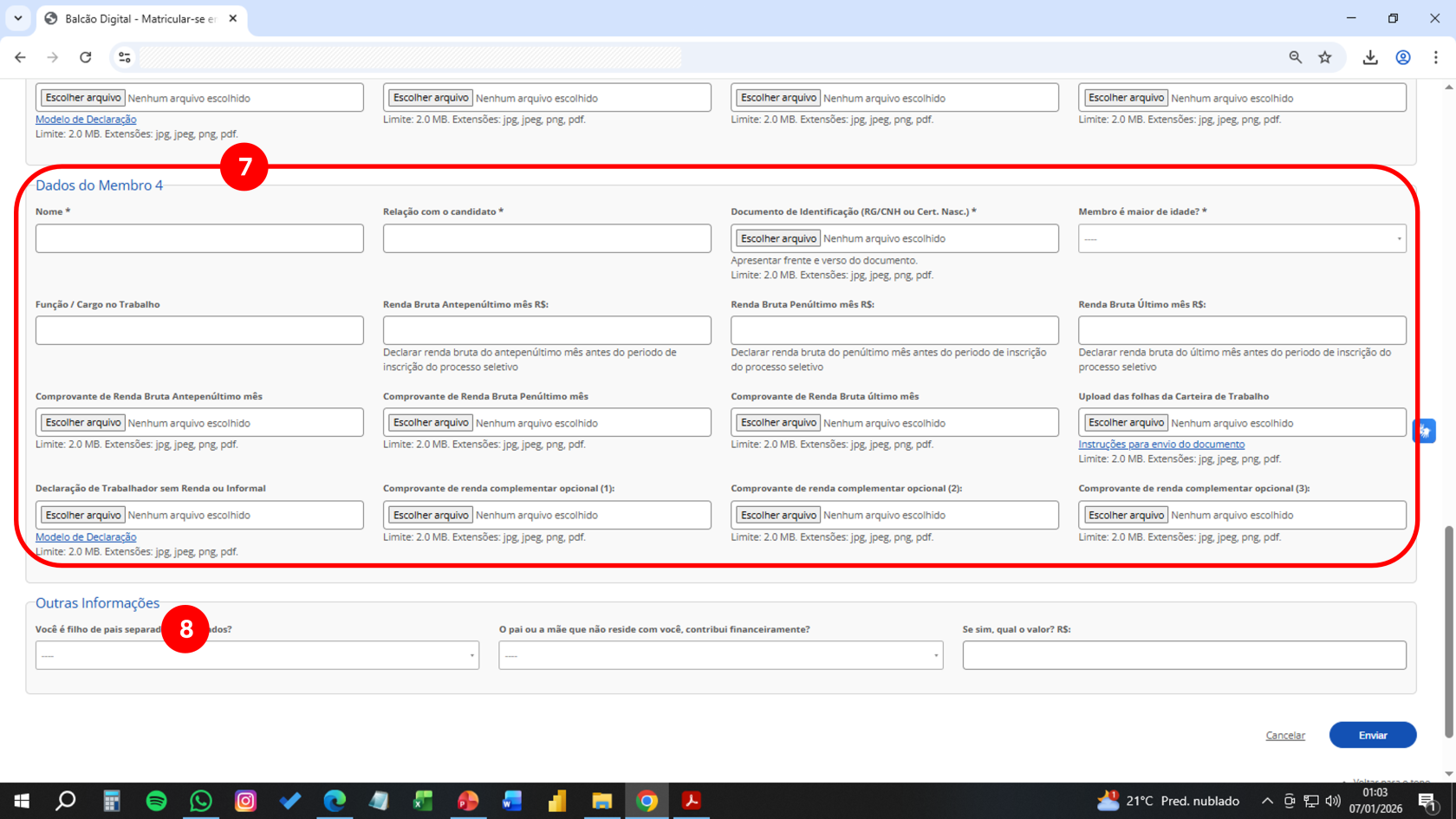Reload the page with the refresh icon
This screenshot has width=1456, height=819.
pos(85,57)
